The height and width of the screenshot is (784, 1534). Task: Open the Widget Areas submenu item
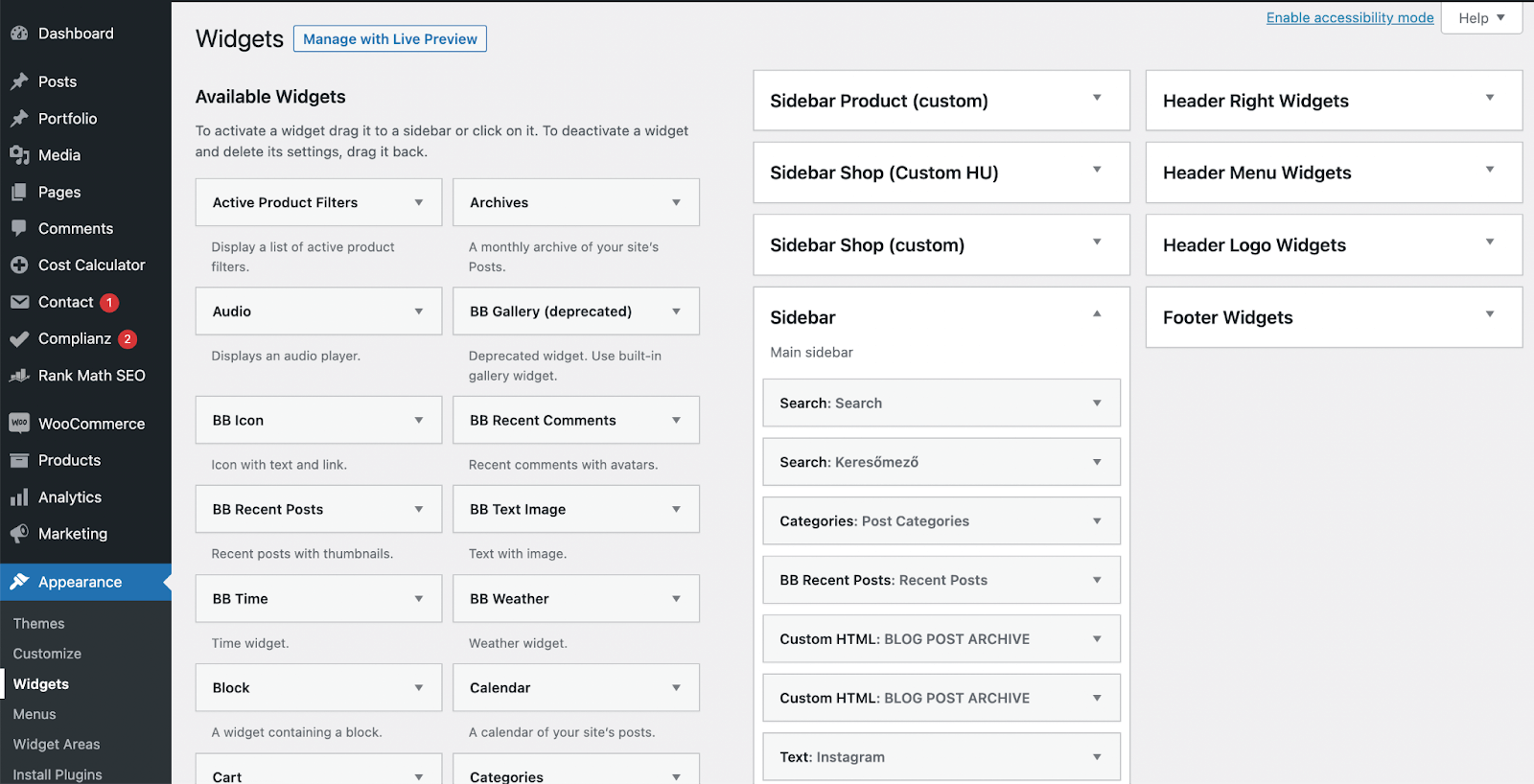[57, 745]
